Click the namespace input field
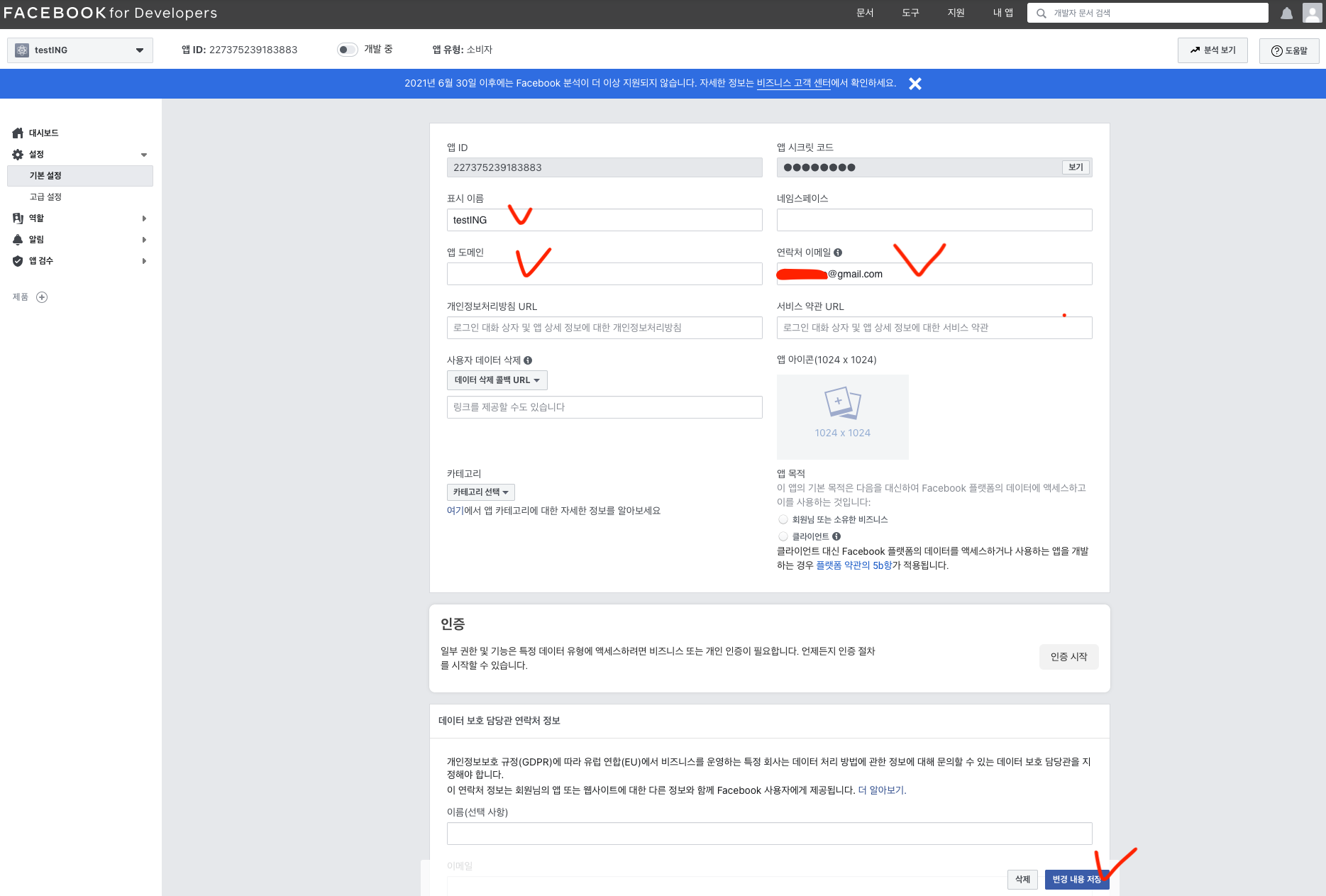The width and height of the screenshot is (1326, 896). [934, 220]
